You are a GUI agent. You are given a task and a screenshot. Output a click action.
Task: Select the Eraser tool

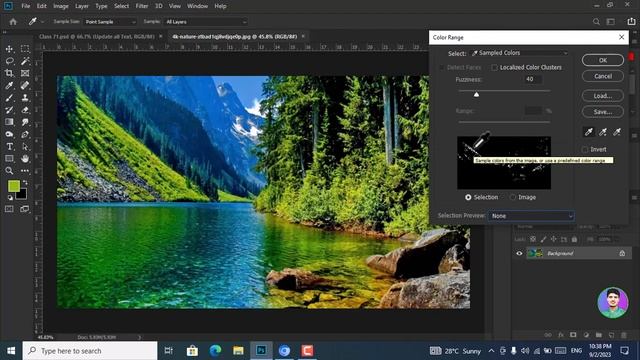[x=25, y=110]
